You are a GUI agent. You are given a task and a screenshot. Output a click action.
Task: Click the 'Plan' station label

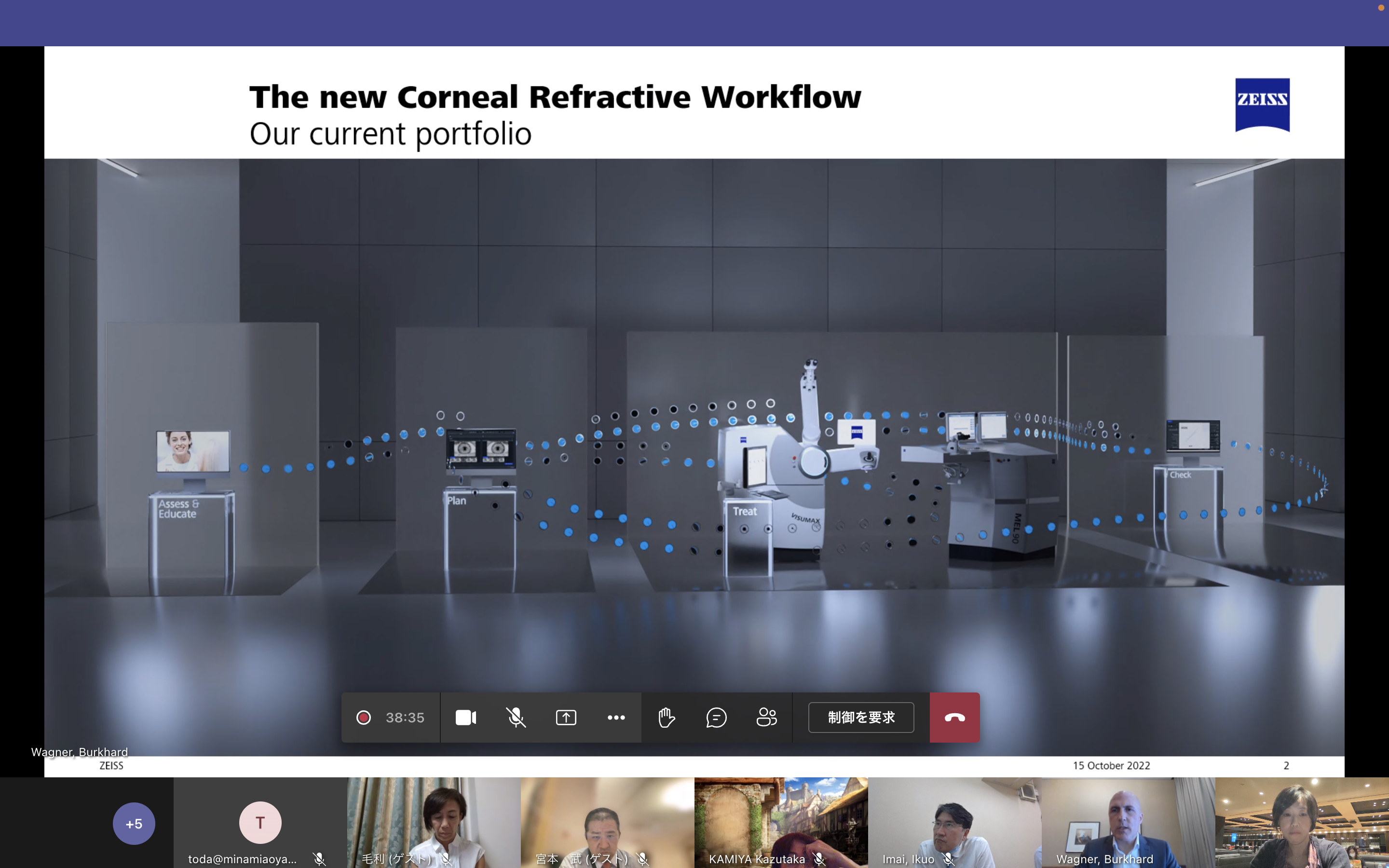coord(457,501)
